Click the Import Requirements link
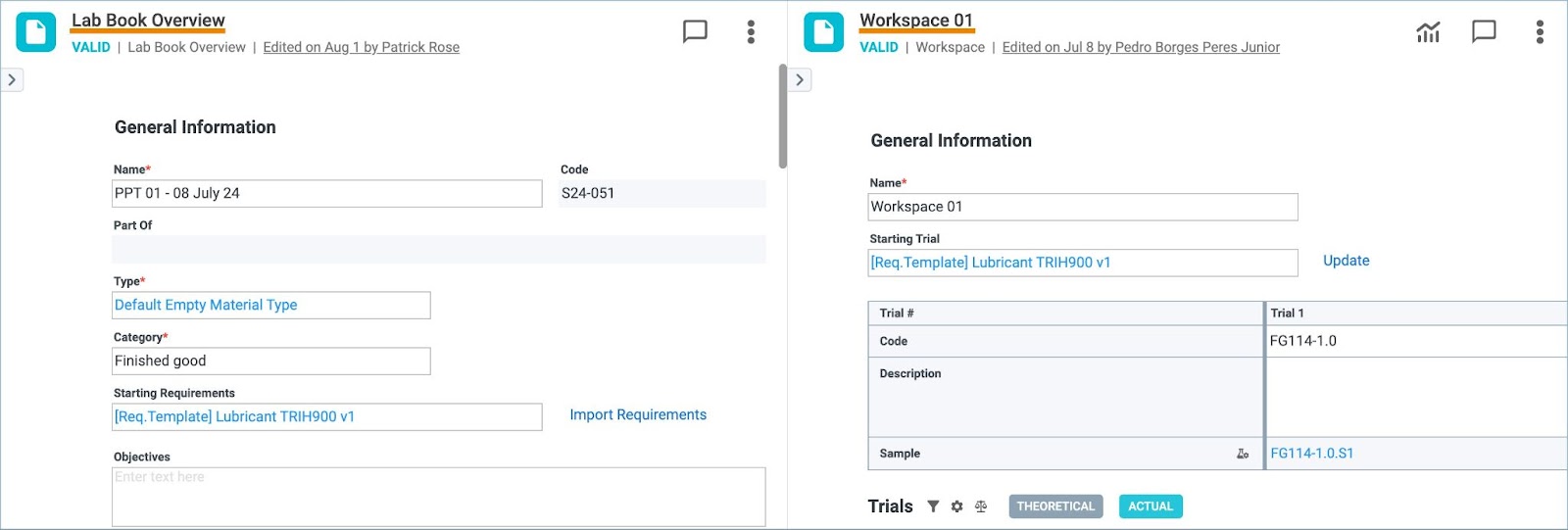This screenshot has height=530, width=1568. point(638,415)
